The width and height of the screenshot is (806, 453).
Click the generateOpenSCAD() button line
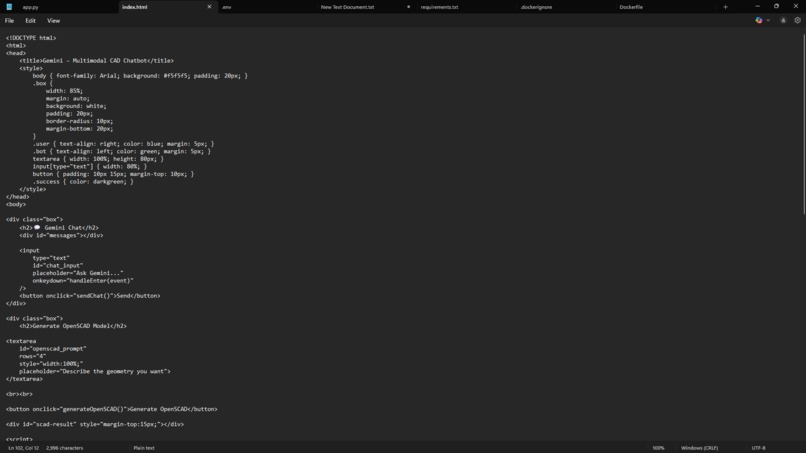[112, 409]
